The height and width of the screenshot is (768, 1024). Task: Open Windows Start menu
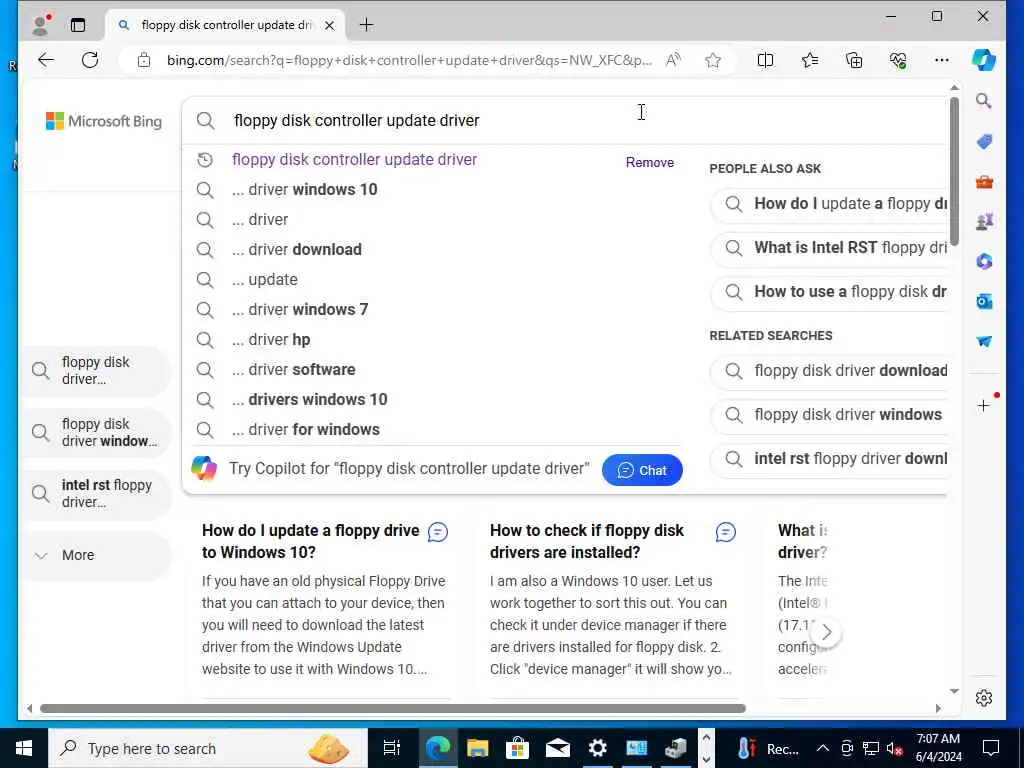pos(24,748)
